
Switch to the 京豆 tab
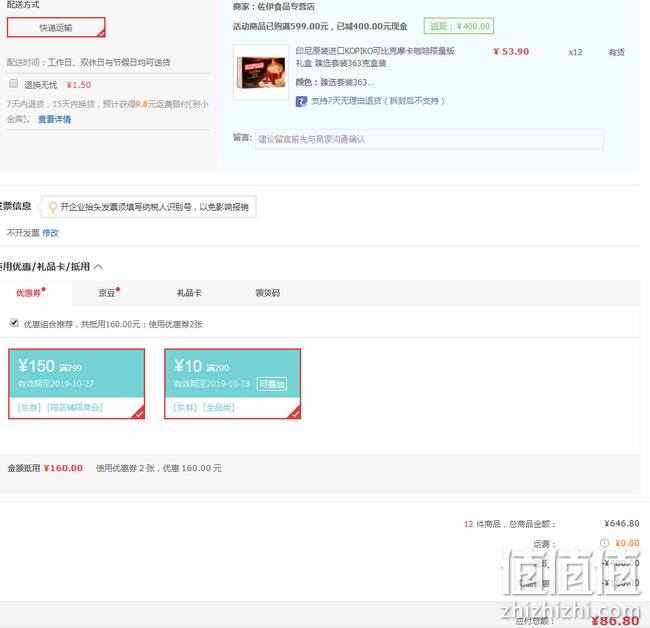click(x=109, y=293)
